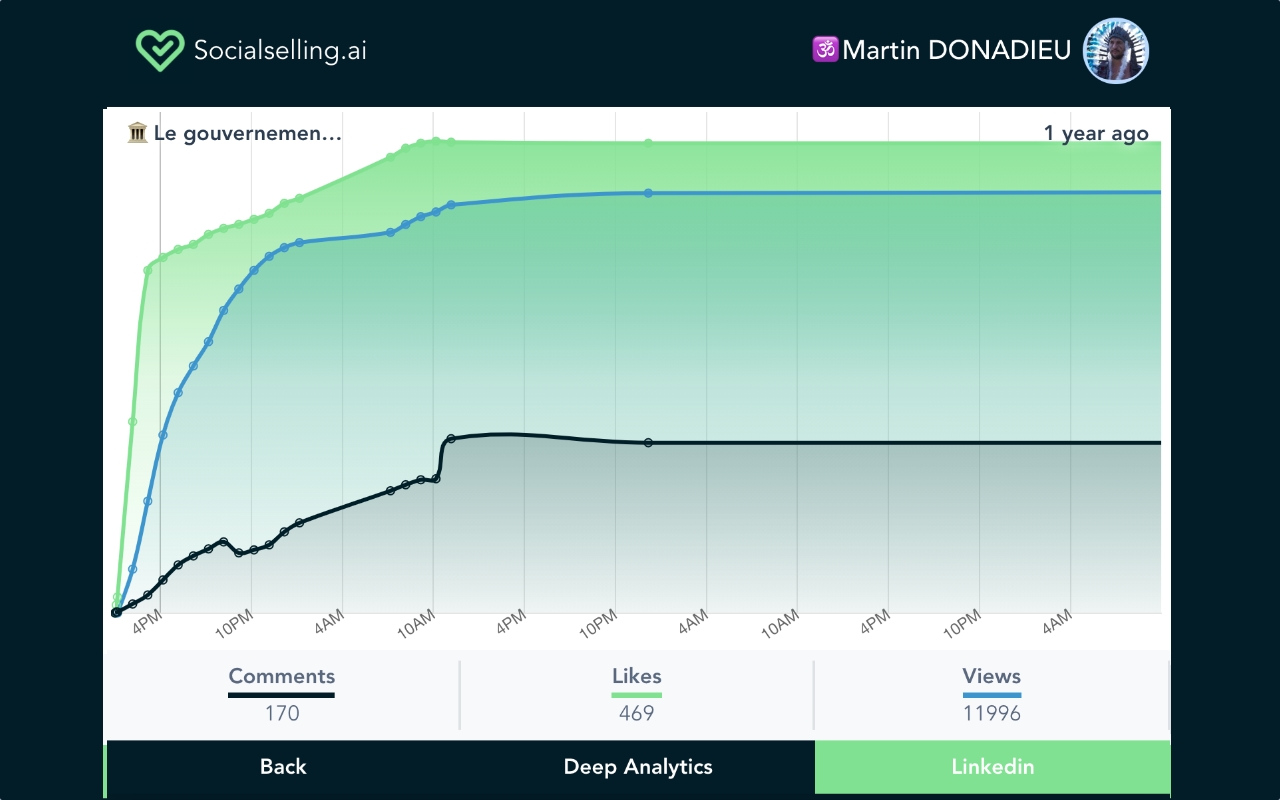Click the black color bar under Comments

(x=282, y=695)
